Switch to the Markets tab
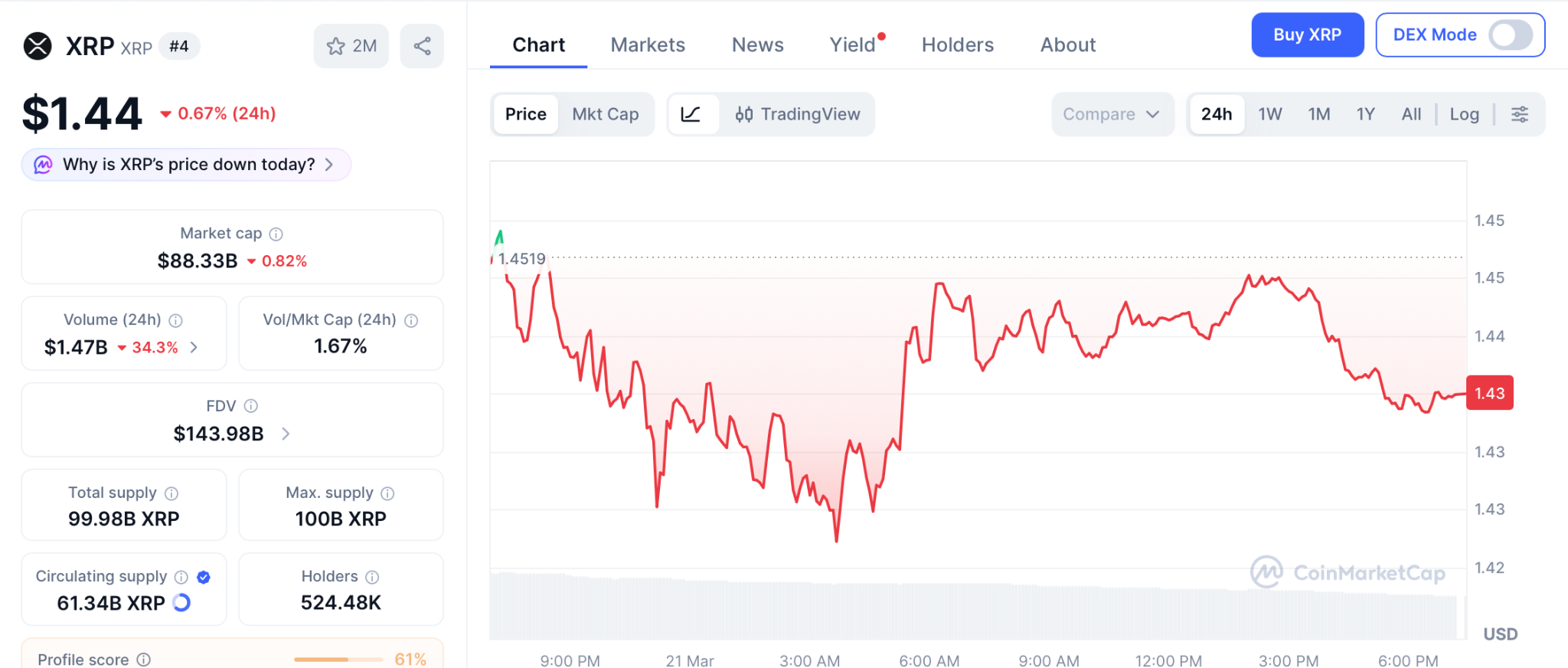This screenshot has height=668, width=1568. click(x=647, y=44)
